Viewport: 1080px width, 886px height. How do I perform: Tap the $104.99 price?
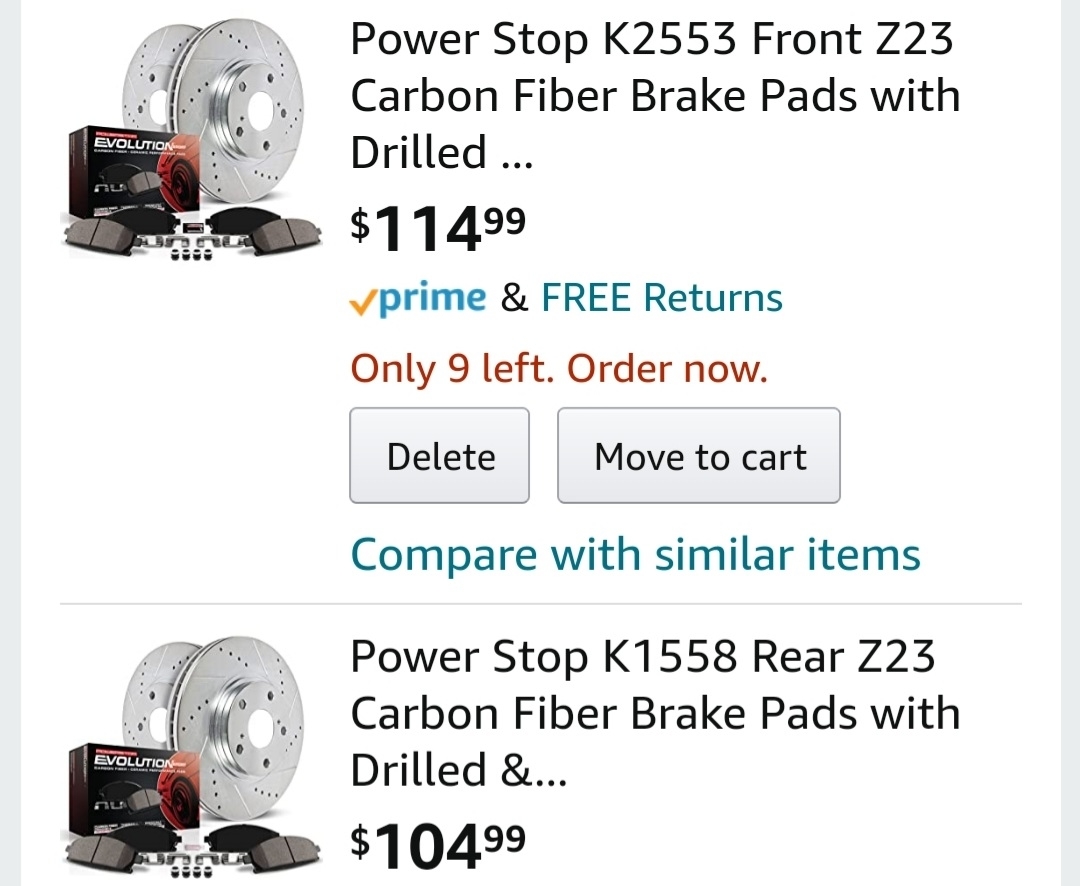point(437,845)
